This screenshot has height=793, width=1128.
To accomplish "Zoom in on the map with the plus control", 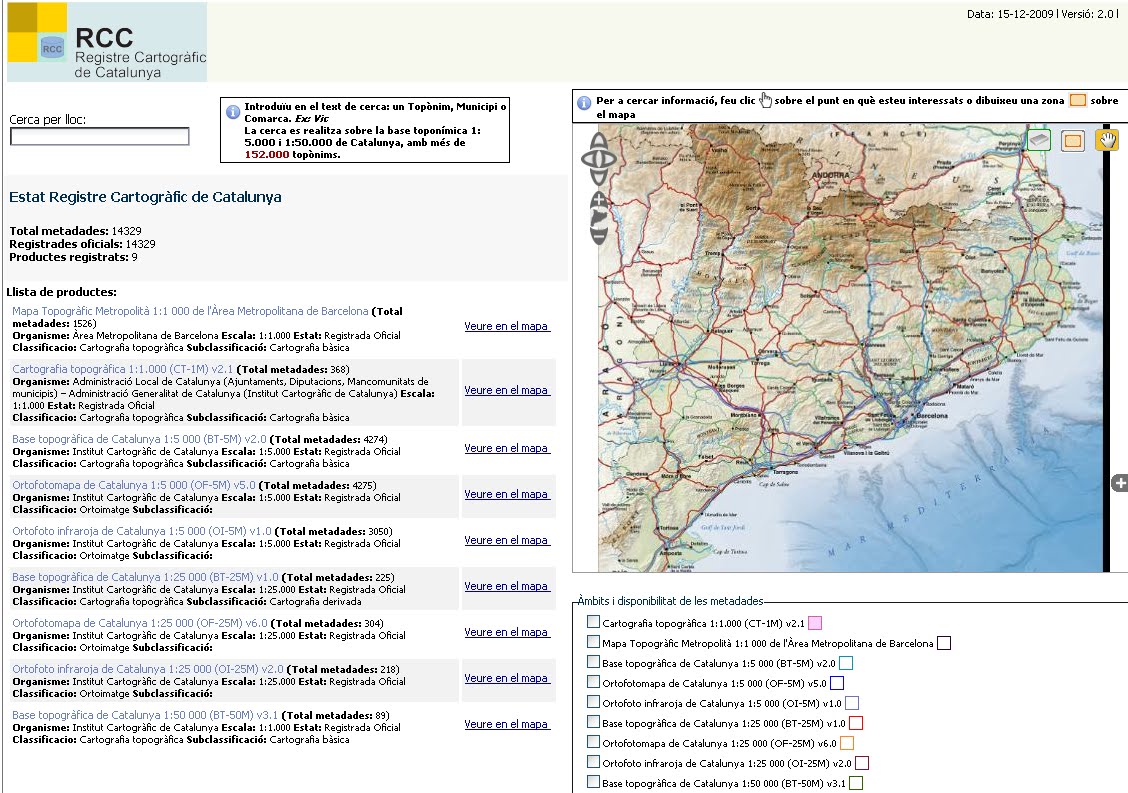I will point(599,199).
